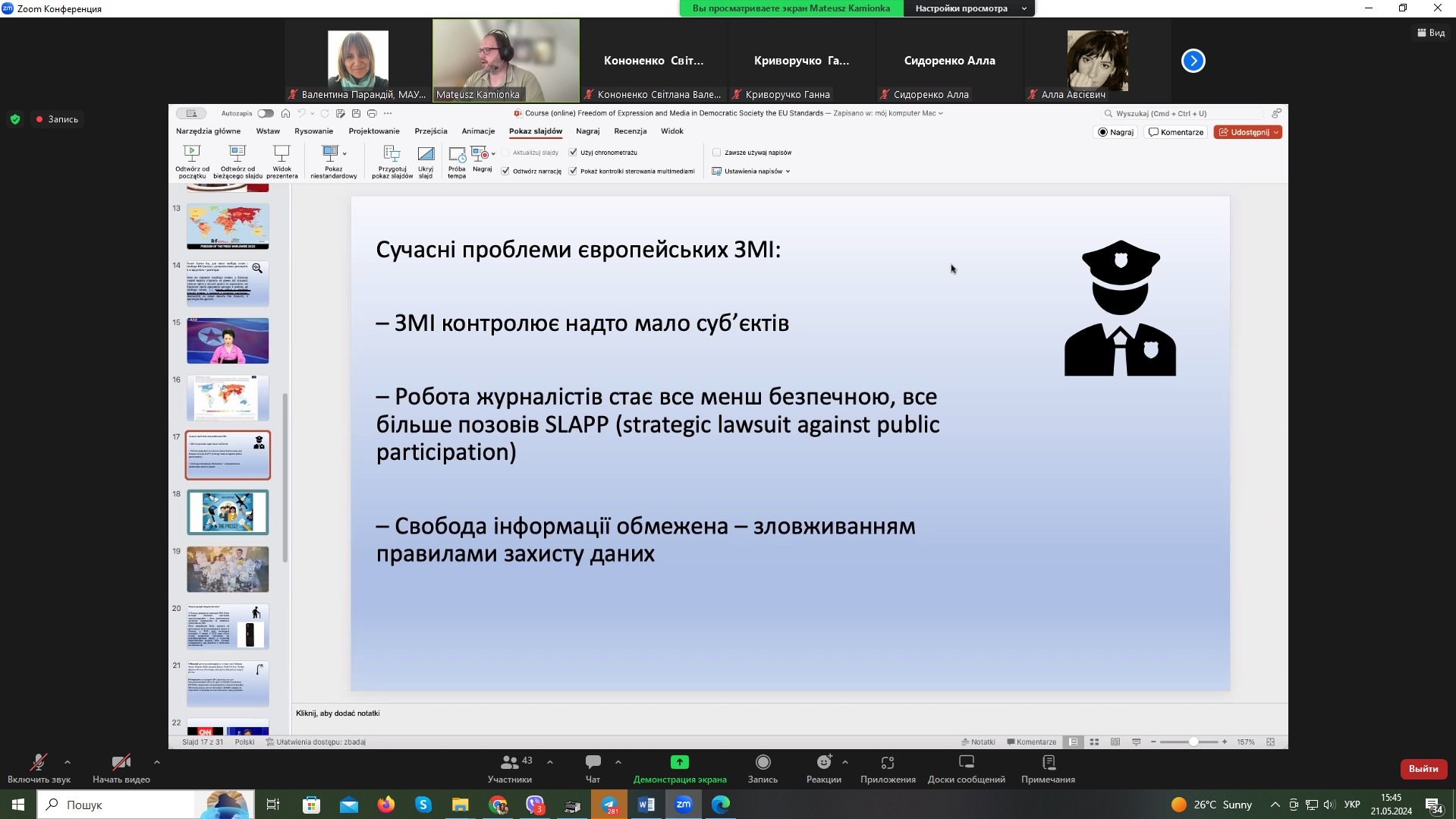The width and height of the screenshot is (1456, 819).
Task: Open the Participants list icon
Action: pos(510,763)
